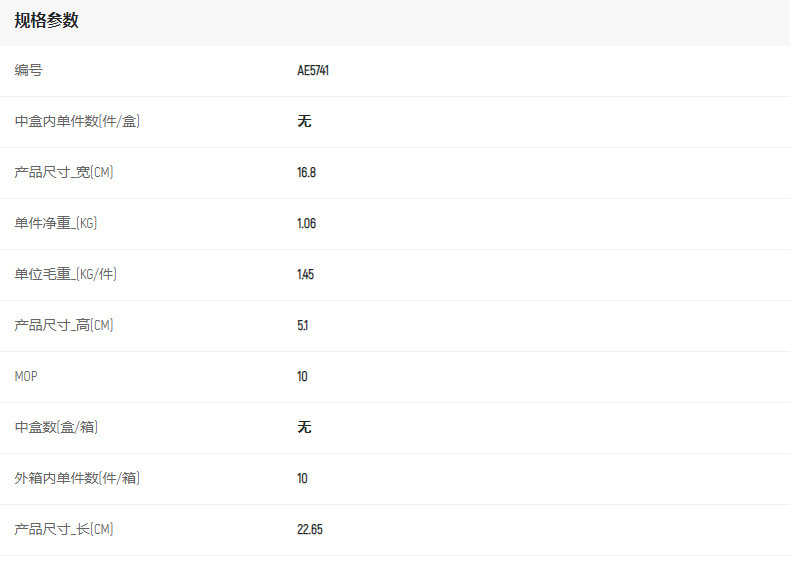Screen dimensions: 790x563
Task: Click the 单位毛重_(KG/件) label
Action: pyautogui.click(x=66, y=275)
